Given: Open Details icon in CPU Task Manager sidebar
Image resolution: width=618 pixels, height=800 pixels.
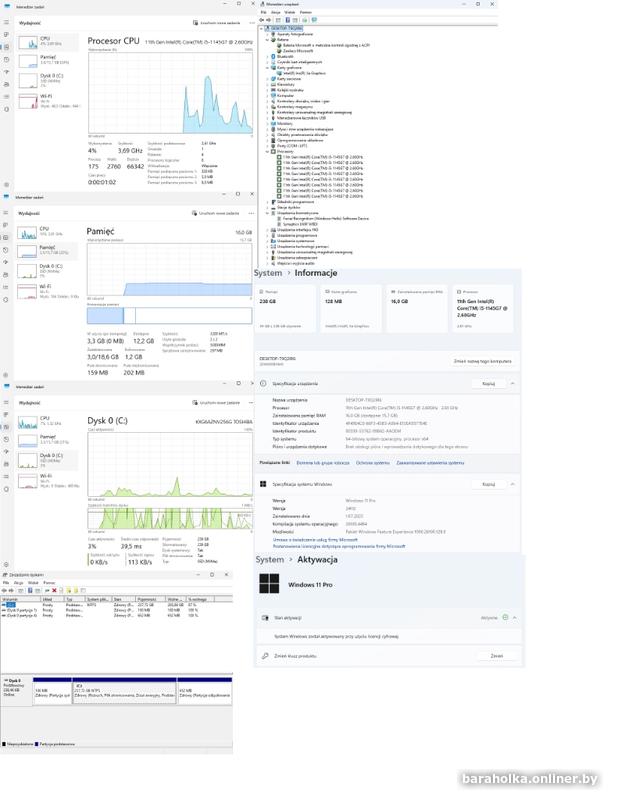Looking at the screenshot, I should click(x=6, y=96).
